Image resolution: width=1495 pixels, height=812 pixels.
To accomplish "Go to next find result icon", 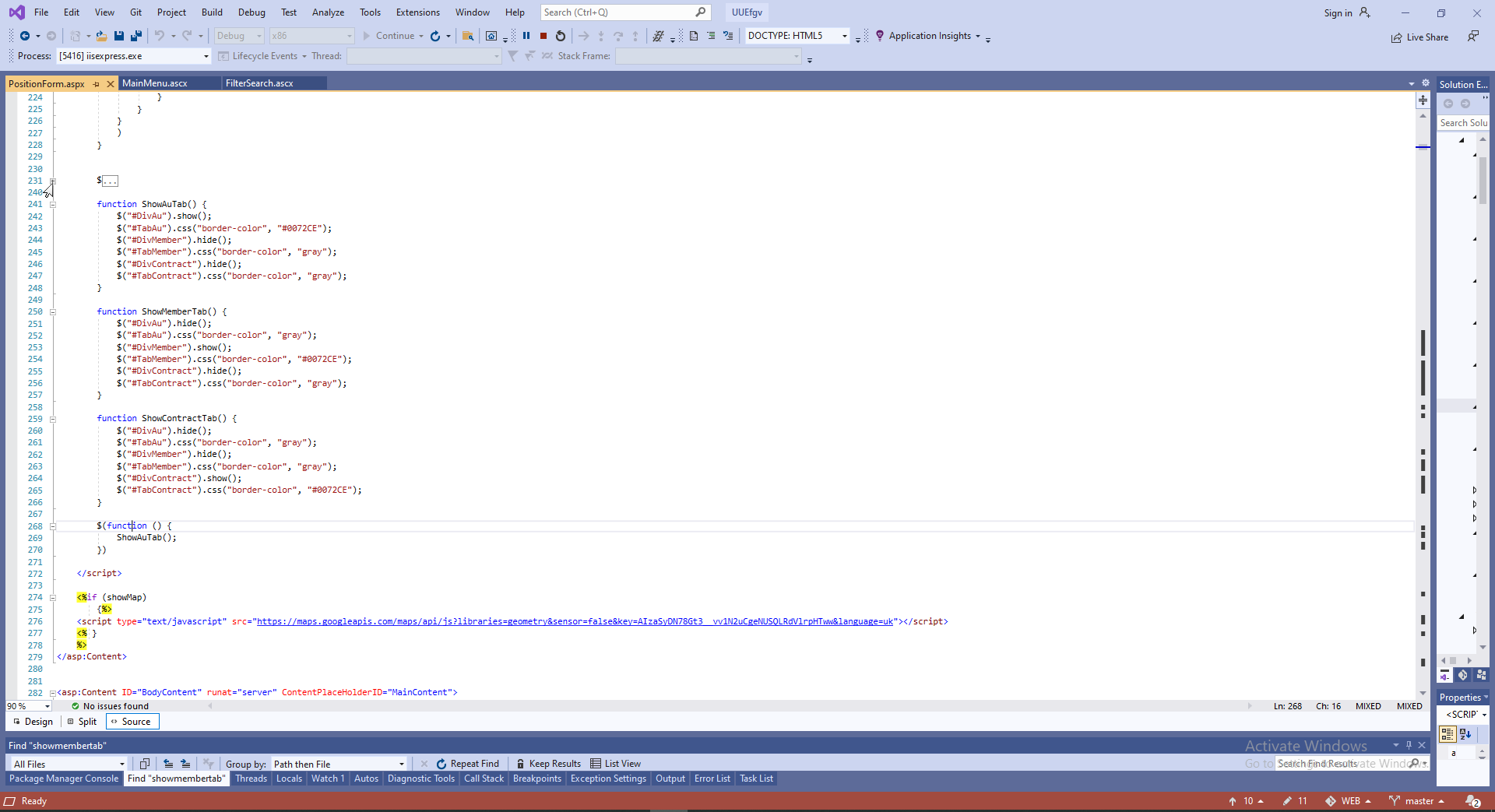I will (x=185, y=764).
